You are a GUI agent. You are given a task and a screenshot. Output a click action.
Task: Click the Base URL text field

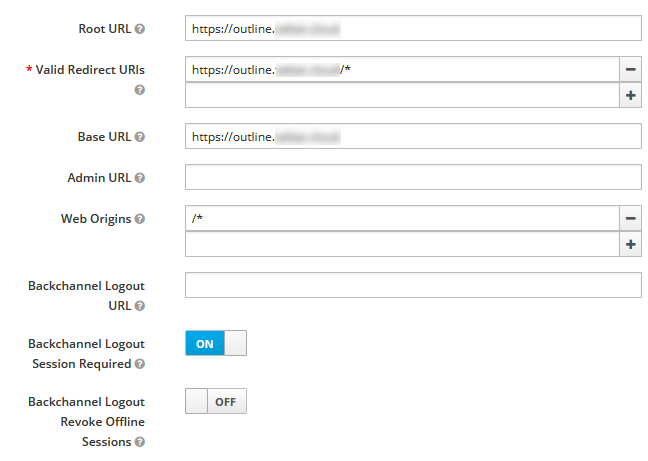coord(413,136)
